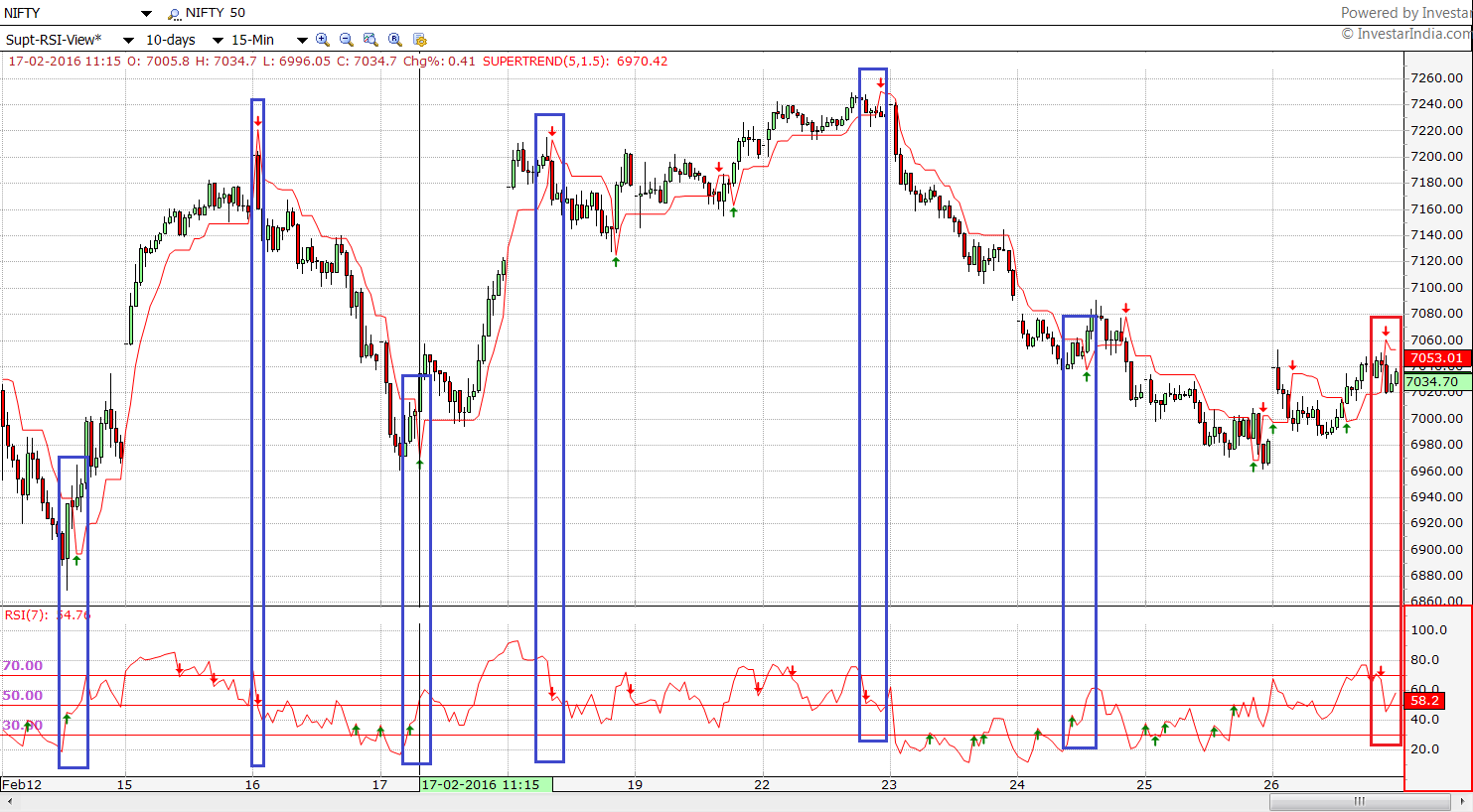Image resolution: width=1473 pixels, height=812 pixels.
Task: Click the C: 7034.7 close value
Action: tap(367, 62)
